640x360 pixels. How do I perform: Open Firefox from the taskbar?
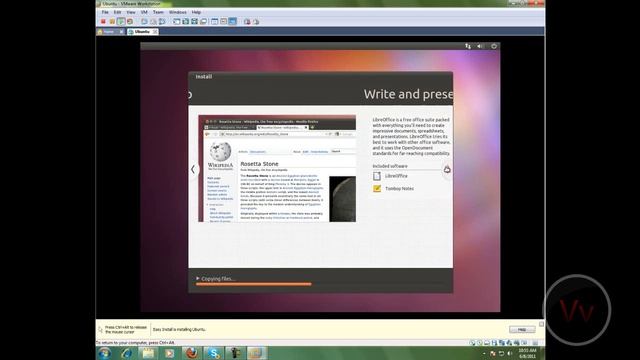pos(191,353)
